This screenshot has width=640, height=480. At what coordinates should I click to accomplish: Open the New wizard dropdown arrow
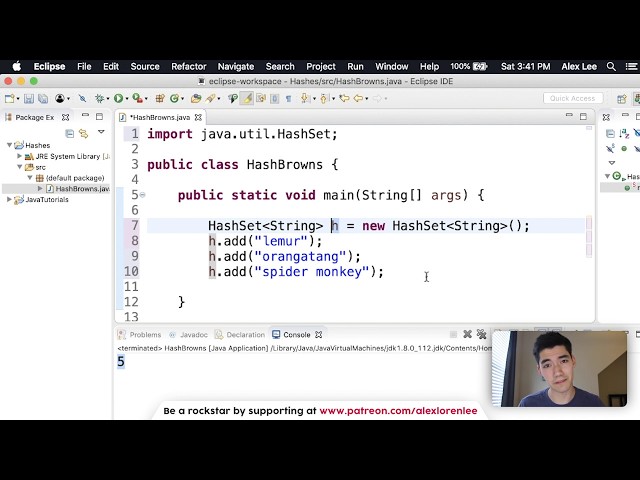(x=18, y=99)
